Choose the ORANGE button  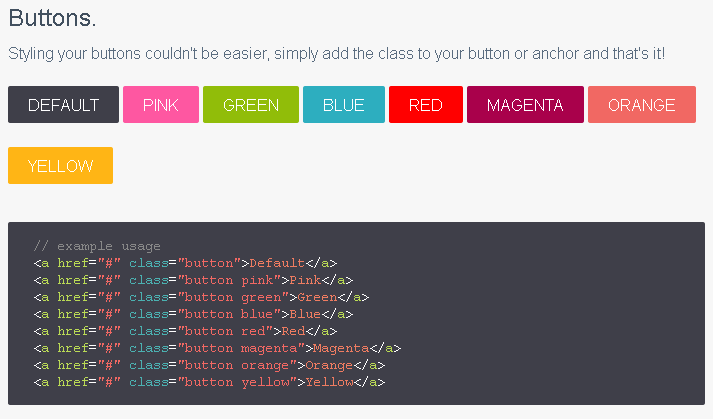[x=642, y=105]
